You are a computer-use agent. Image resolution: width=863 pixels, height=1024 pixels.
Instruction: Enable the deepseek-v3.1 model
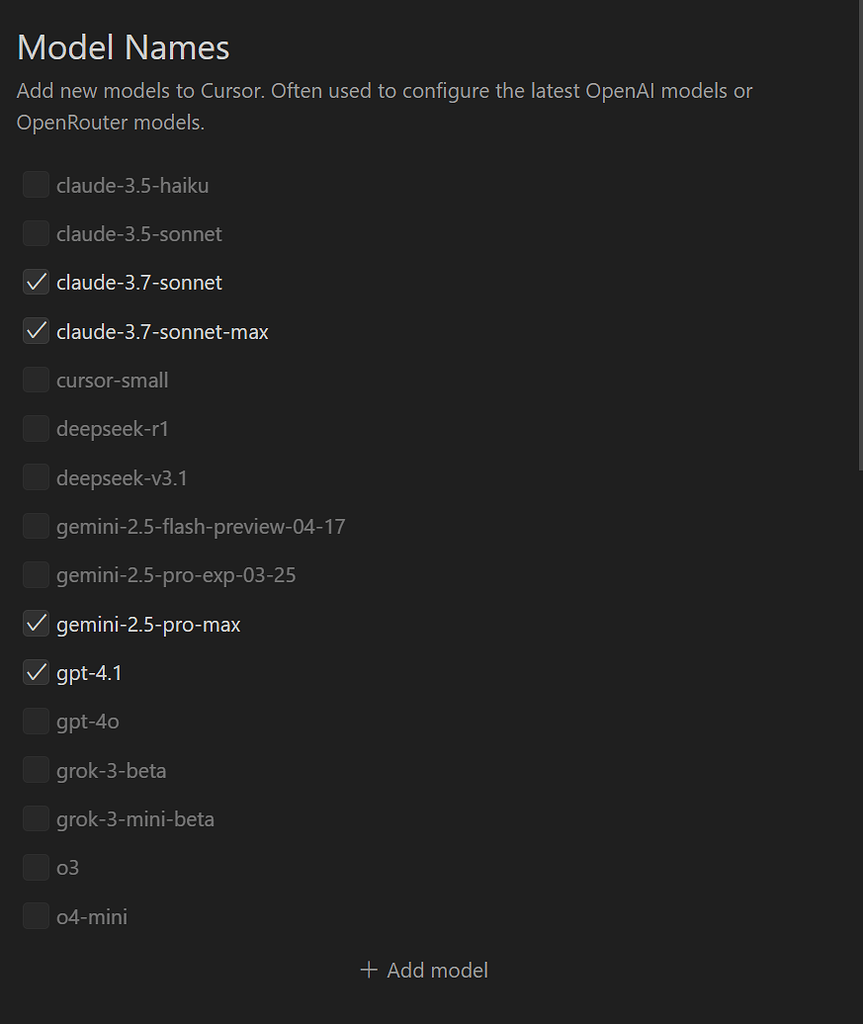tap(36, 477)
